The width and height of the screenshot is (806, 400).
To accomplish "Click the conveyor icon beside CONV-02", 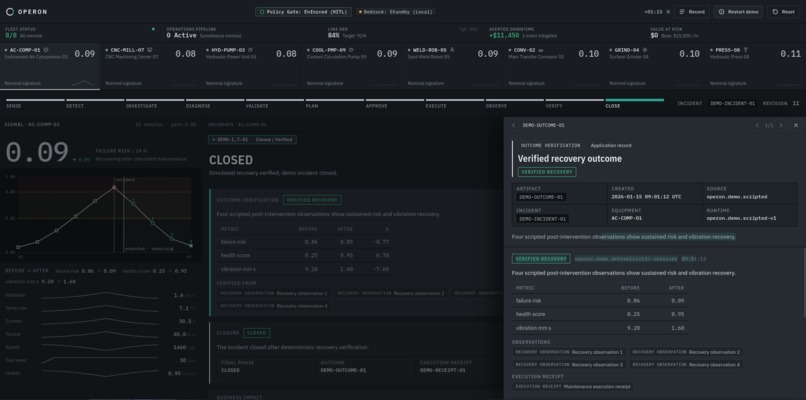I will (541, 50).
